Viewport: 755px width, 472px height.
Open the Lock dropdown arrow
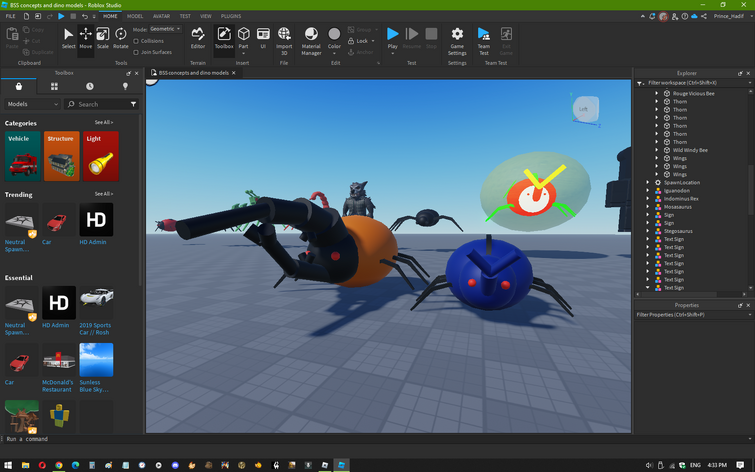coord(373,41)
